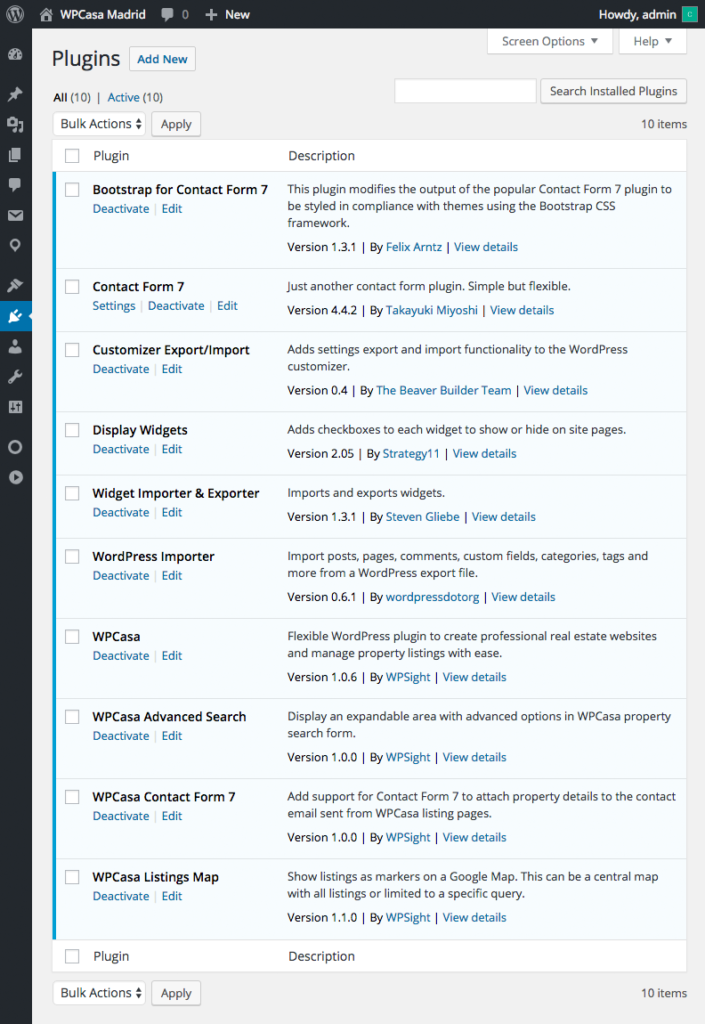Viewport: 705px width, 1024px height.
Task: Deactivate the Display Widgets plugin
Action: tap(121, 449)
